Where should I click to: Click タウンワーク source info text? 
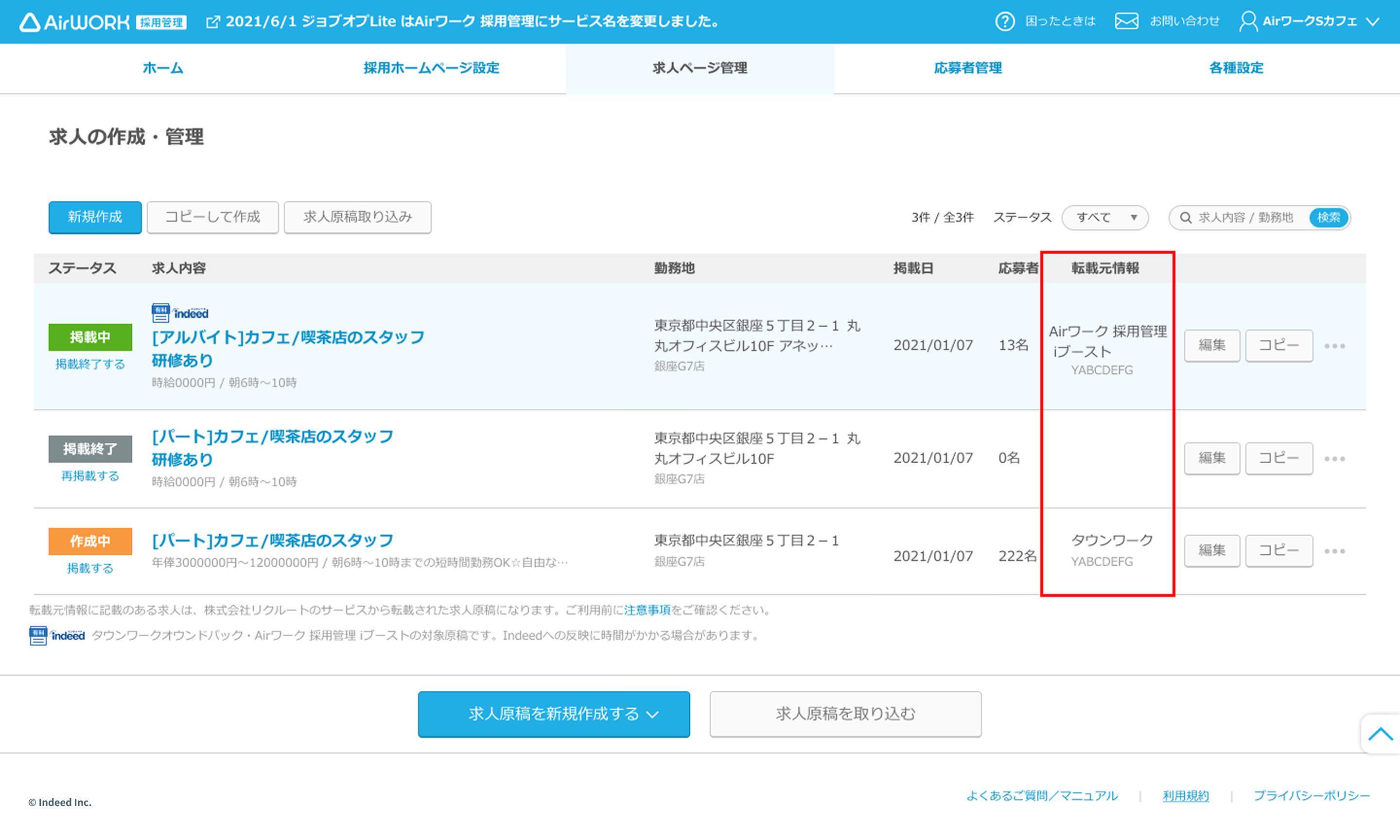pos(1112,541)
